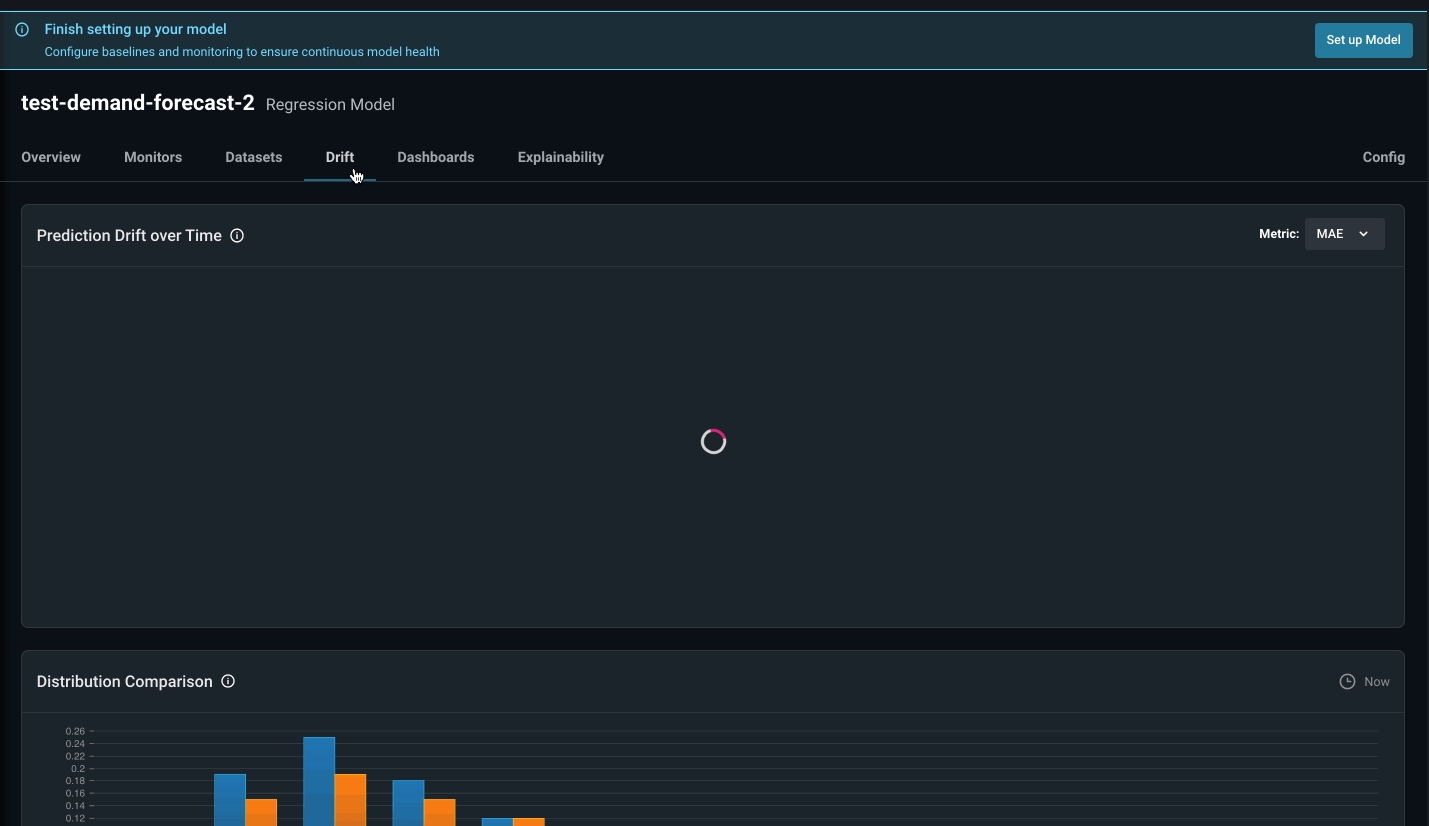
Task: Select the Drift tab
Action: (x=340, y=157)
